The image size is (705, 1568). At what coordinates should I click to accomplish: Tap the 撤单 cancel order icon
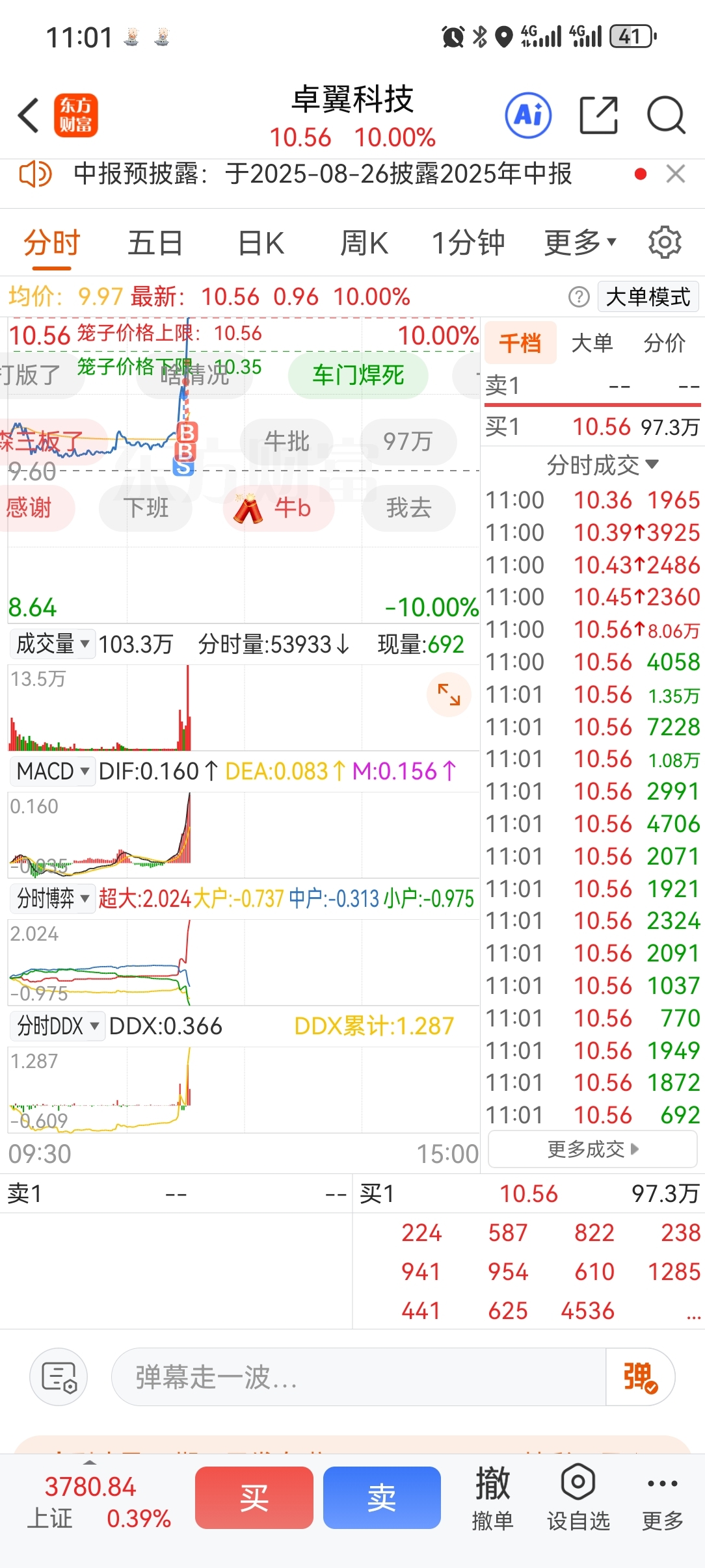(x=492, y=1498)
